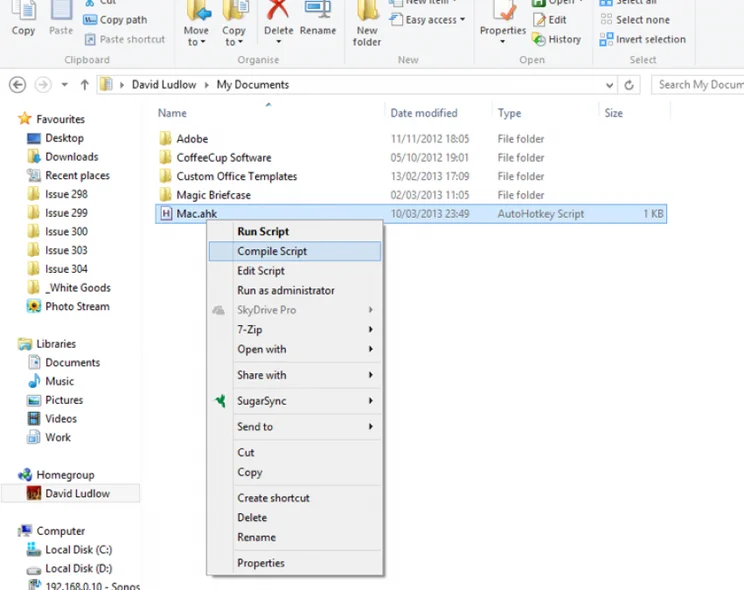744x590 pixels.
Task: Open the Music library
Action: click(51, 381)
